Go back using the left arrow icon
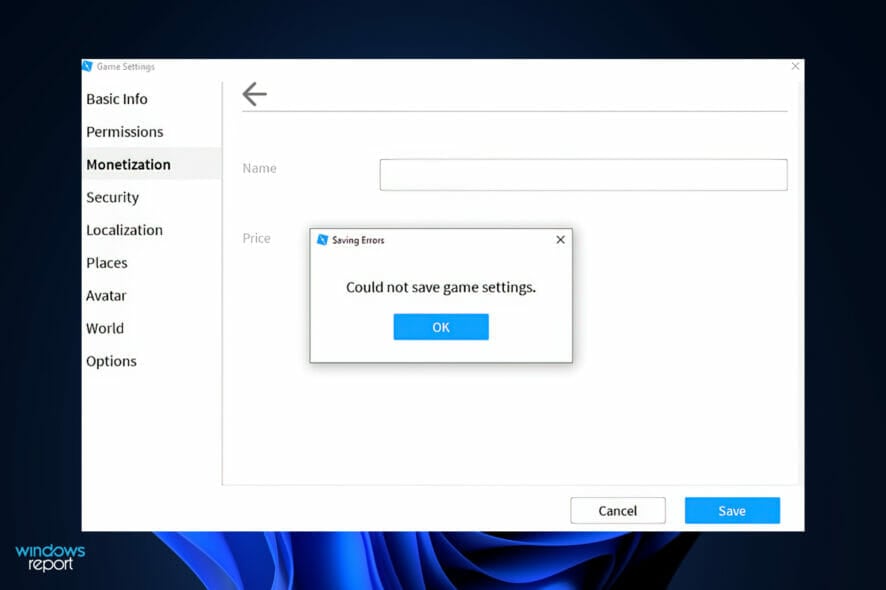The width and height of the screenshot is (886, 590). (x=254, y=94)
